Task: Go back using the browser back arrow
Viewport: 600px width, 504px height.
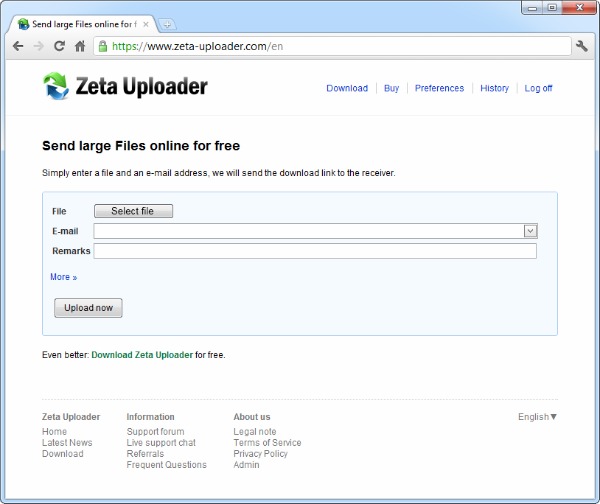Action: pos(18,46)
